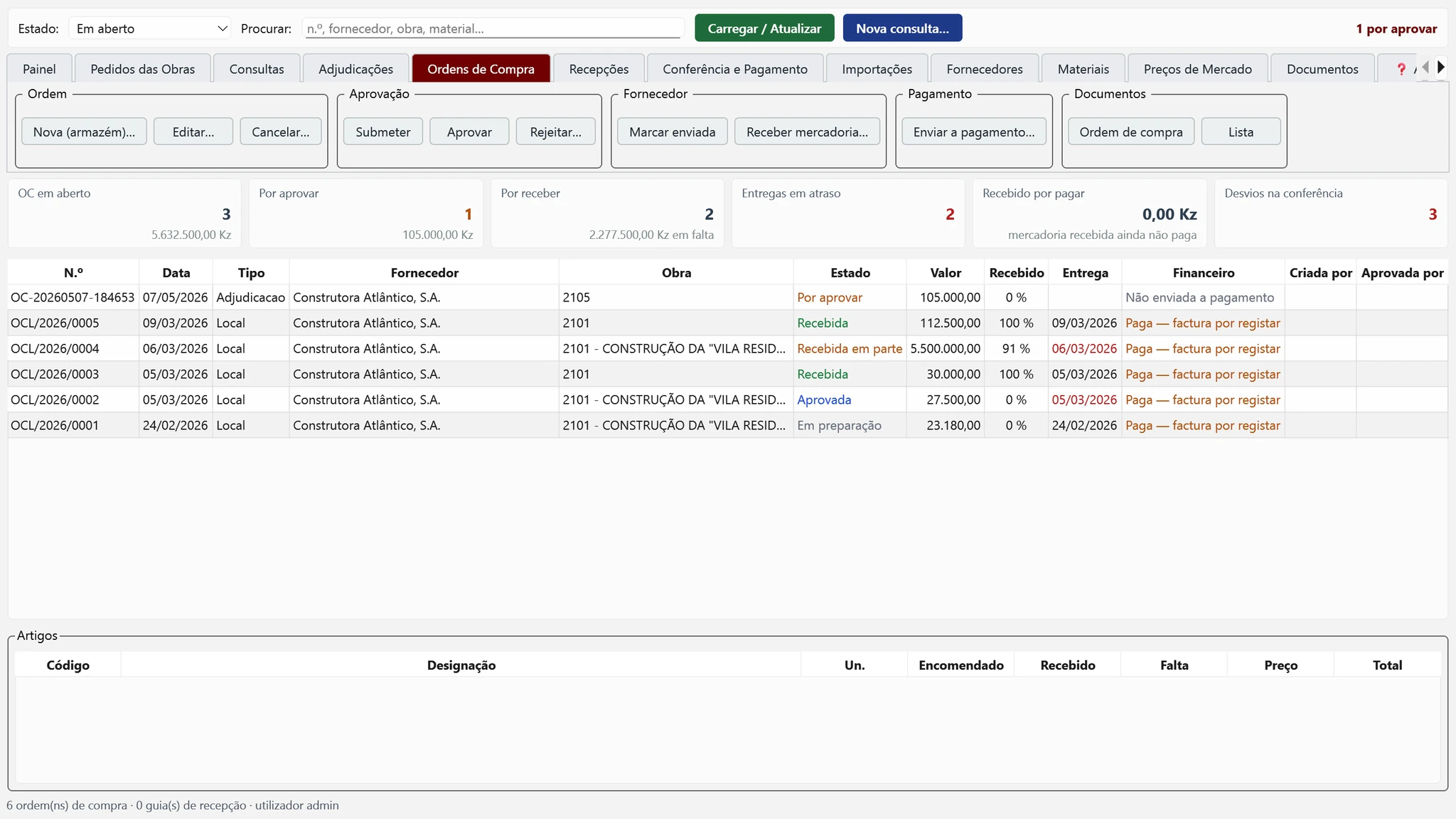Click the Entregas em atraso card
Image resolution: width=1456 pixels, height=819 pixels.
click(x=848, y=213)
